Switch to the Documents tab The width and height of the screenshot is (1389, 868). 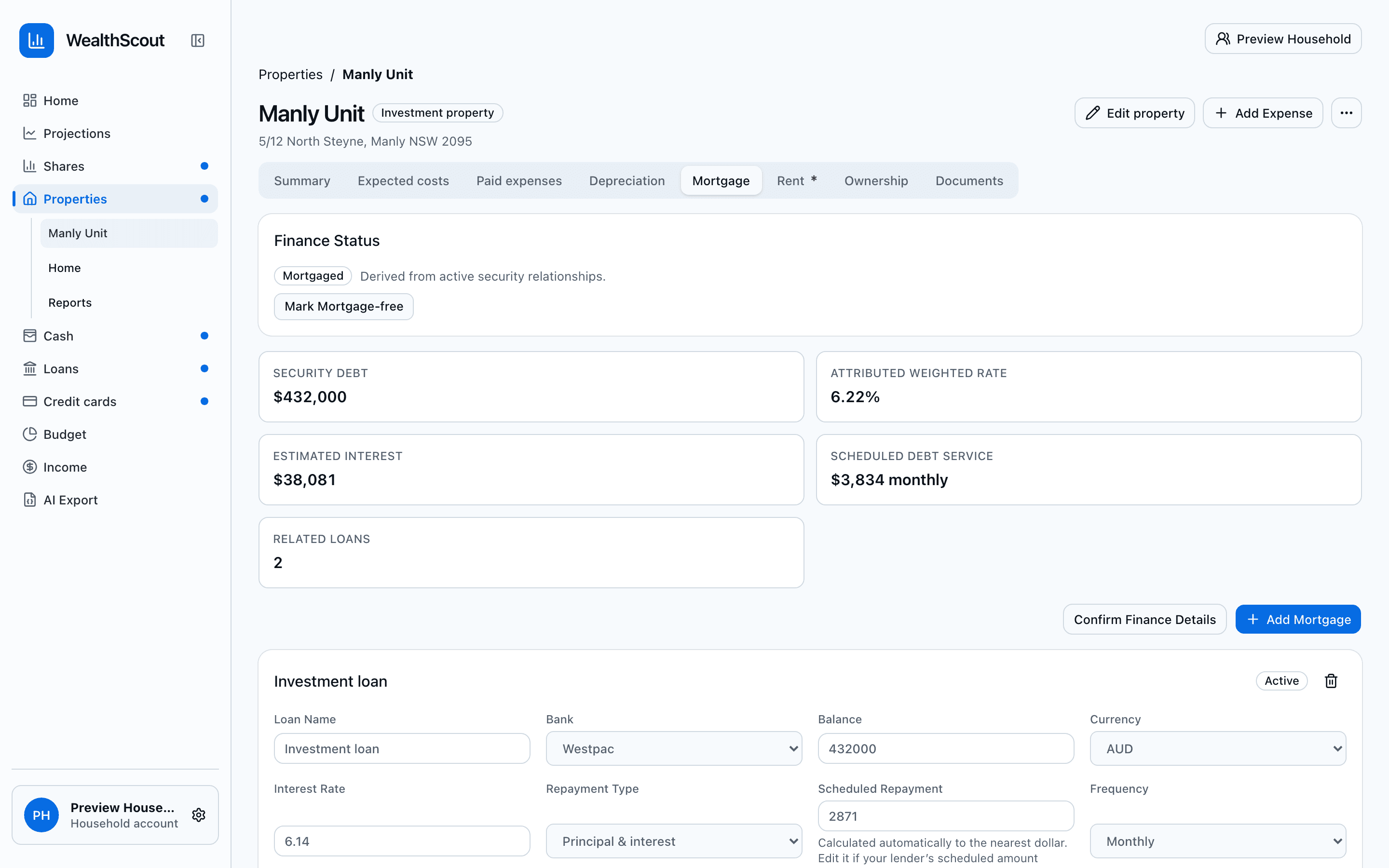[x=969, y=181]
